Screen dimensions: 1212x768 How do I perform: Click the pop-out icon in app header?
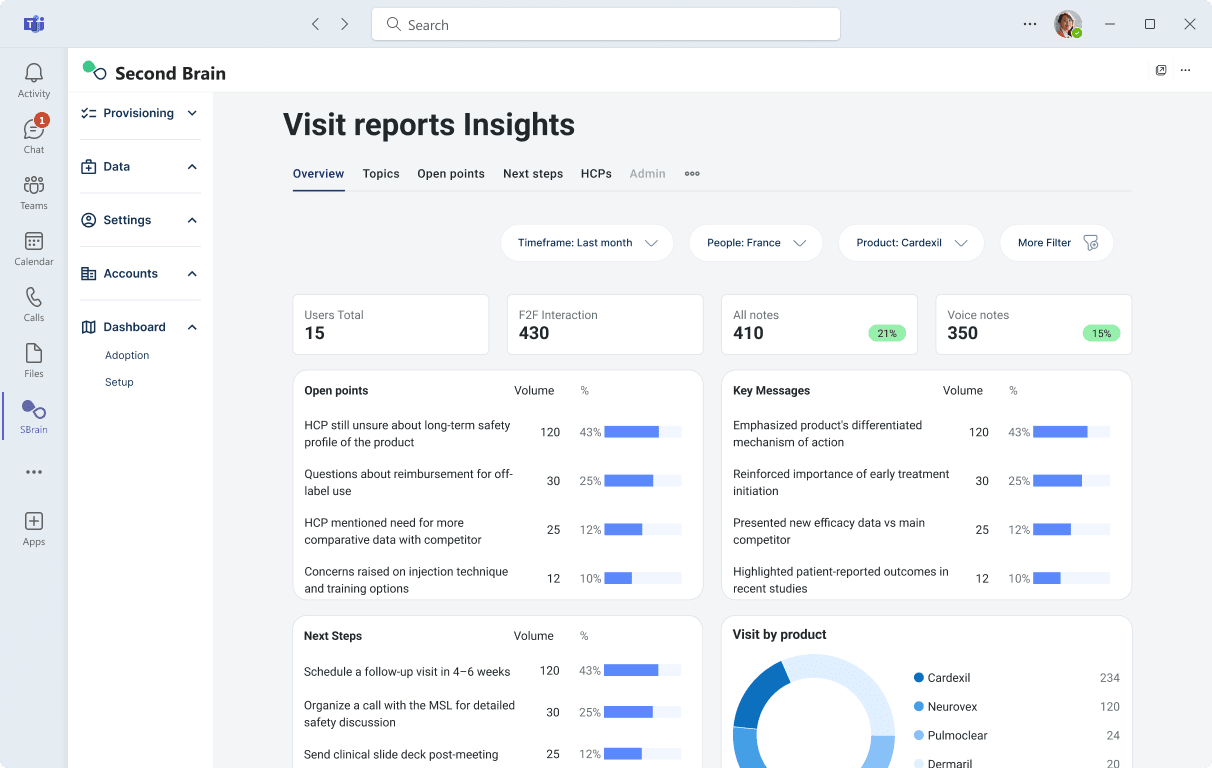pos(1161,70)
